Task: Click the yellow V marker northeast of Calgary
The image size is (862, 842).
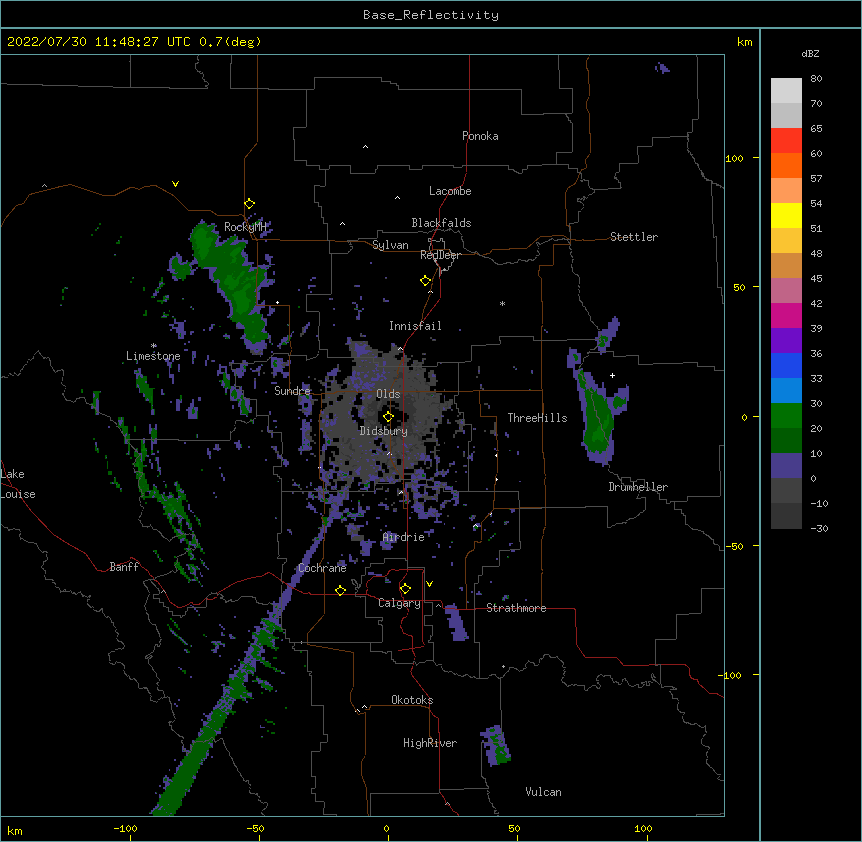Action: click(x=429, y=584)
